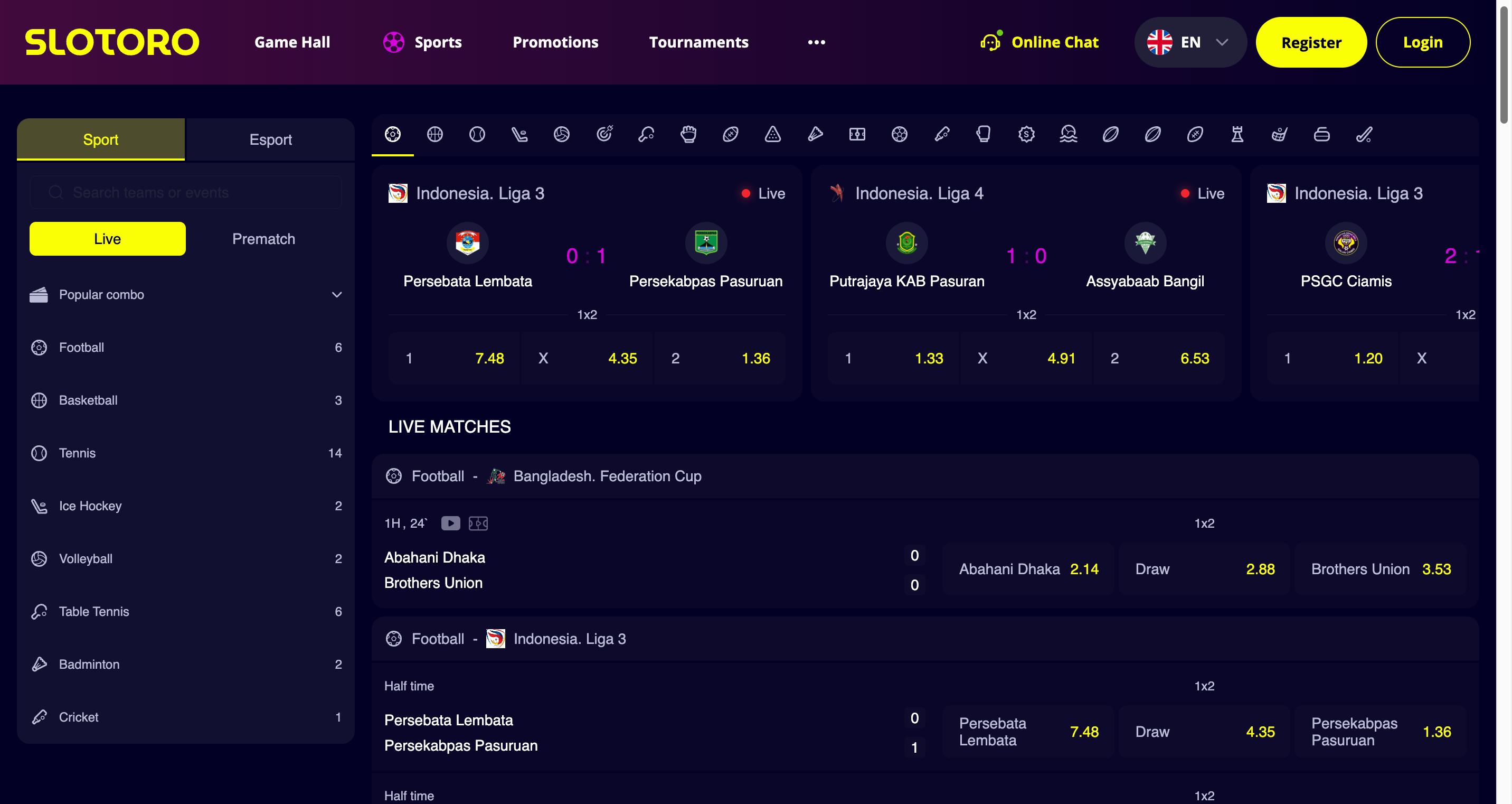Pick 1 at 1.20 for PSGC Ciamis
The height and width of the screenshot is (804, 1512).
point(1333,358)
